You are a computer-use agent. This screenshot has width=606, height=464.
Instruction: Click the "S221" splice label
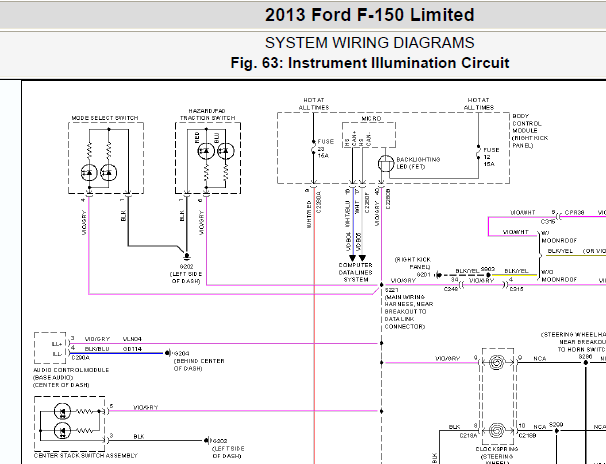click(391, 290)
